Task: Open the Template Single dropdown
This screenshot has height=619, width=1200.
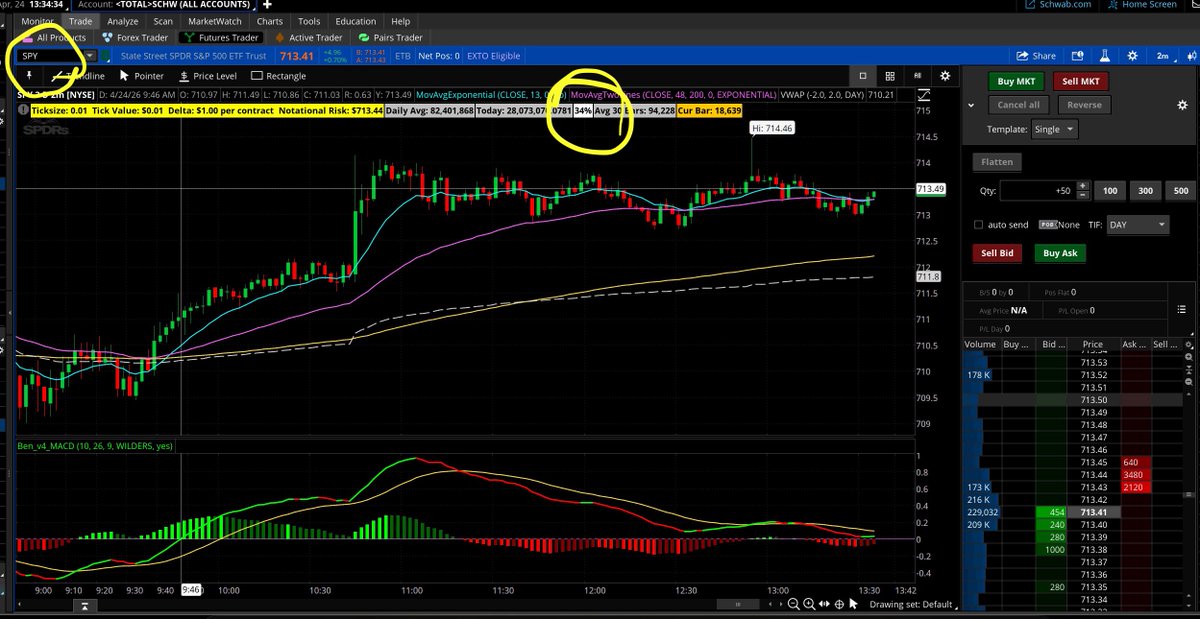Action: pyautogui.click(x=1055, y=130)
